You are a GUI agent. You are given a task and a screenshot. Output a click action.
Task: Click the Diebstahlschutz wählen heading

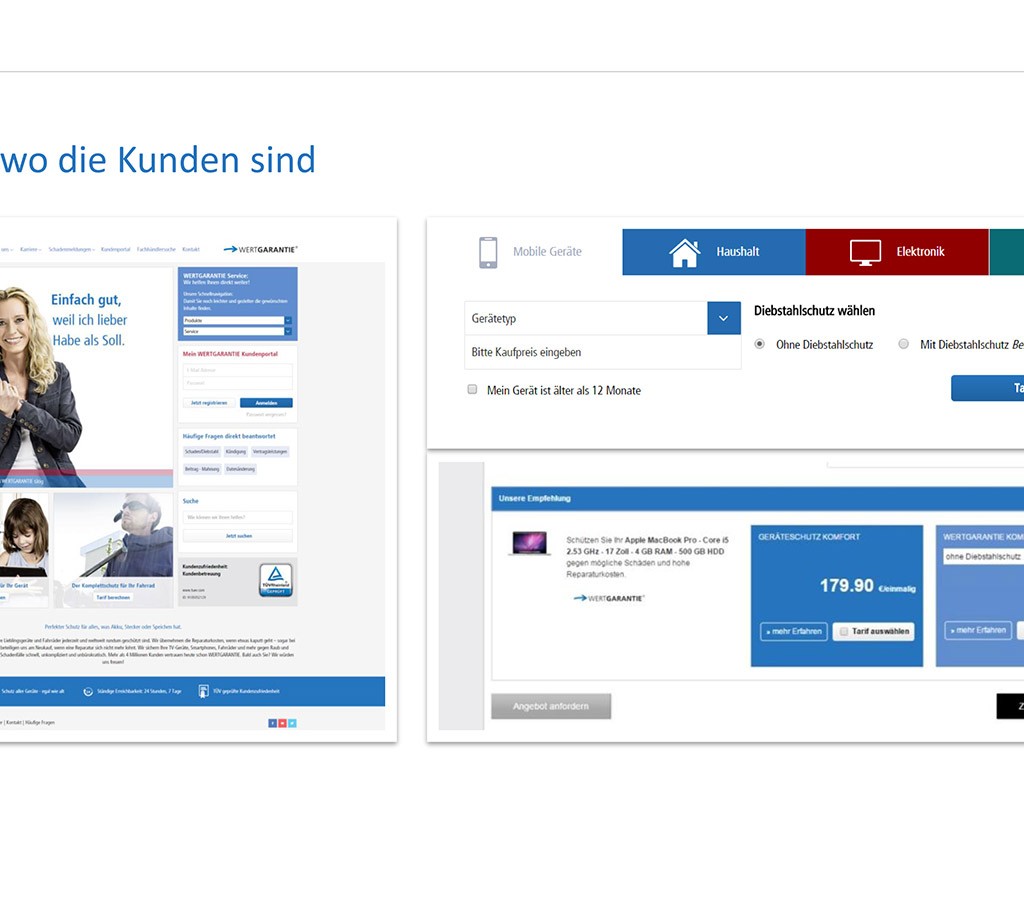(x=814, y=311)
